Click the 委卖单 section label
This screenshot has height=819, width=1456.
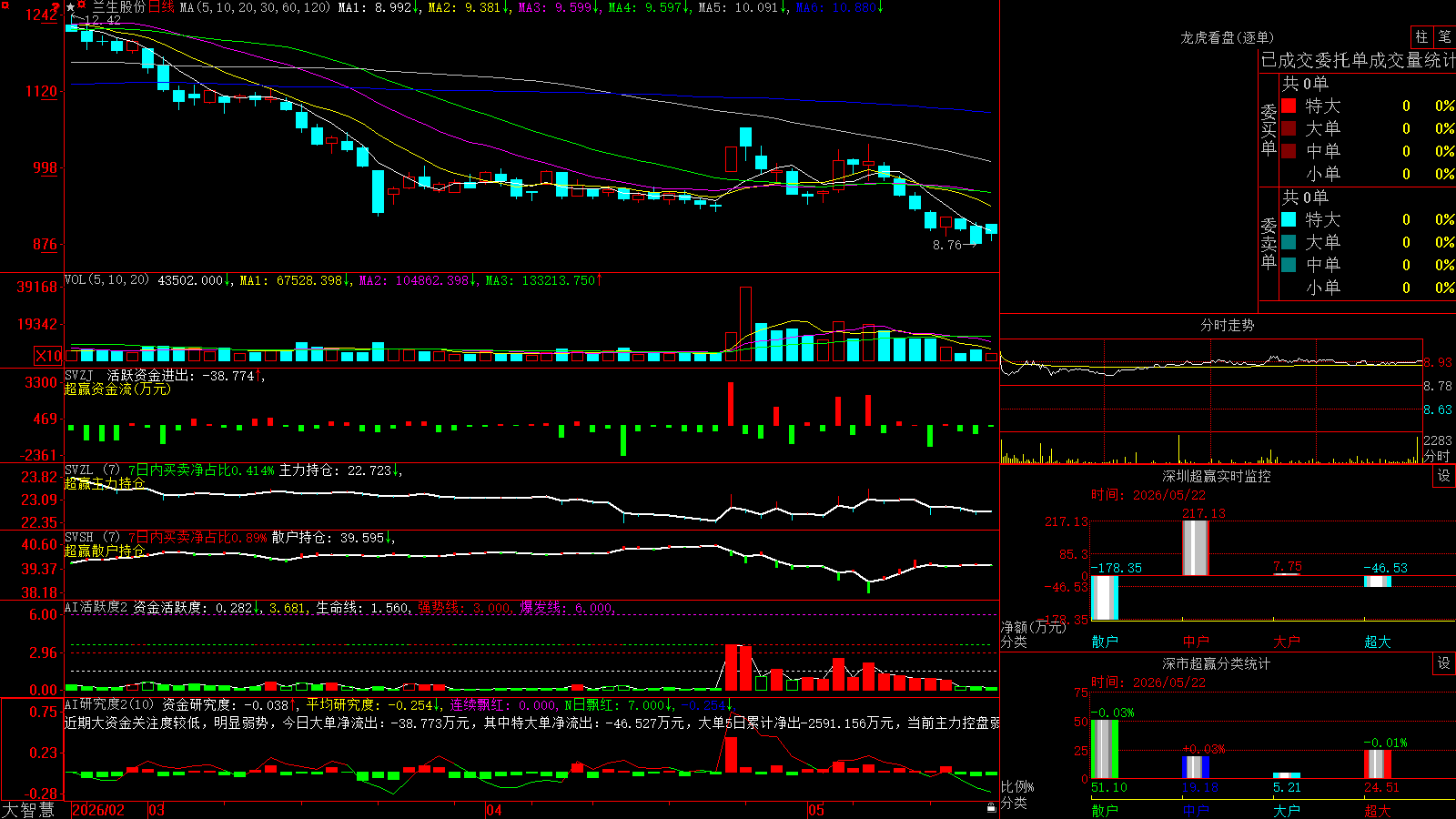pos(1269,243)
